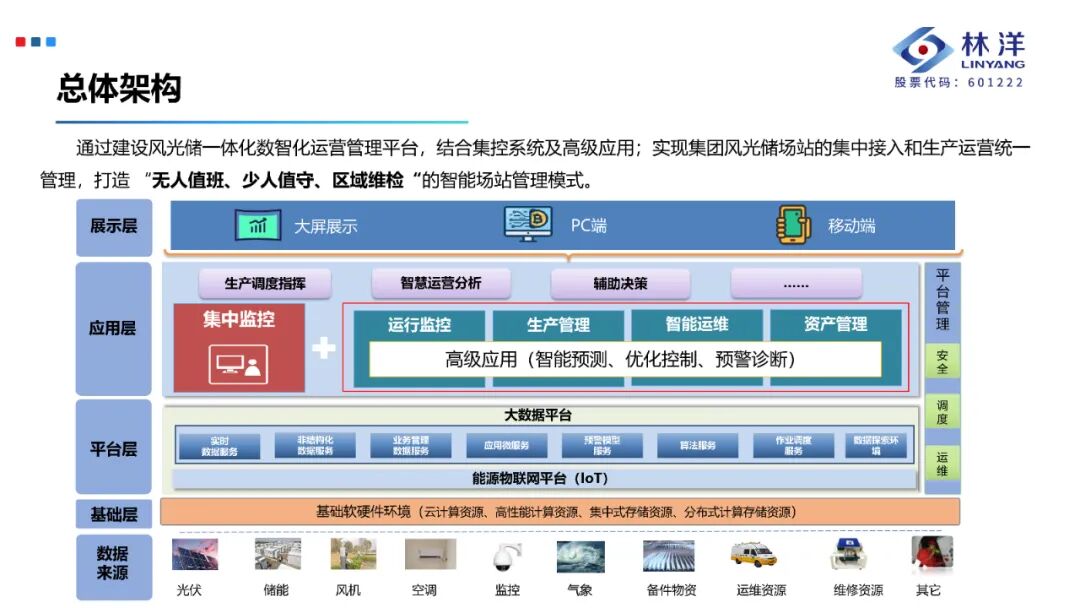1080x608 pixels.
Task: Click the white plus sign beside 集中监控
Action: tap(324, 348)
